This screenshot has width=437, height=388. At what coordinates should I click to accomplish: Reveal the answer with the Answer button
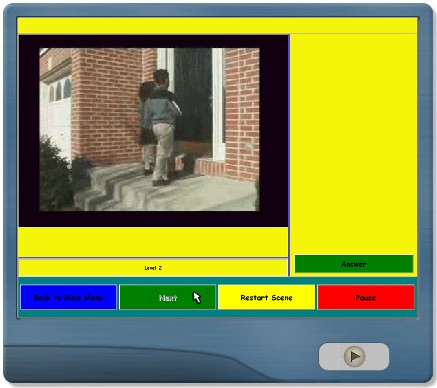[x=354, y=264]
